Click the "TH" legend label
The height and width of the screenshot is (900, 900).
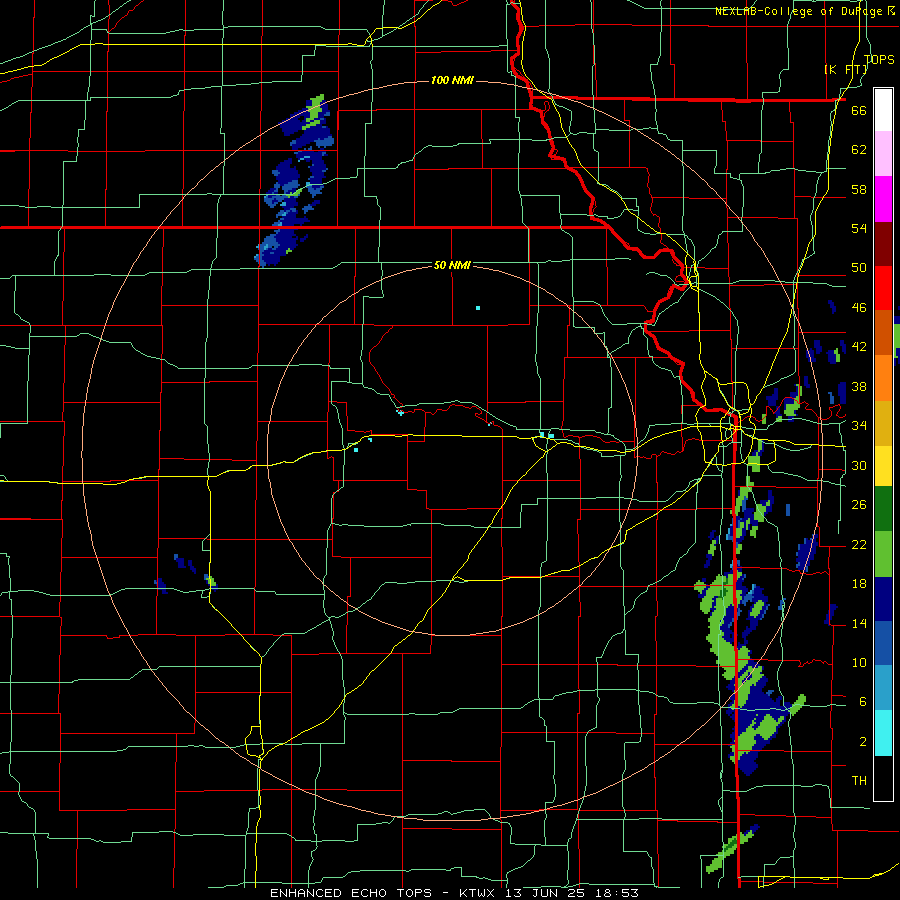(859, 781)
